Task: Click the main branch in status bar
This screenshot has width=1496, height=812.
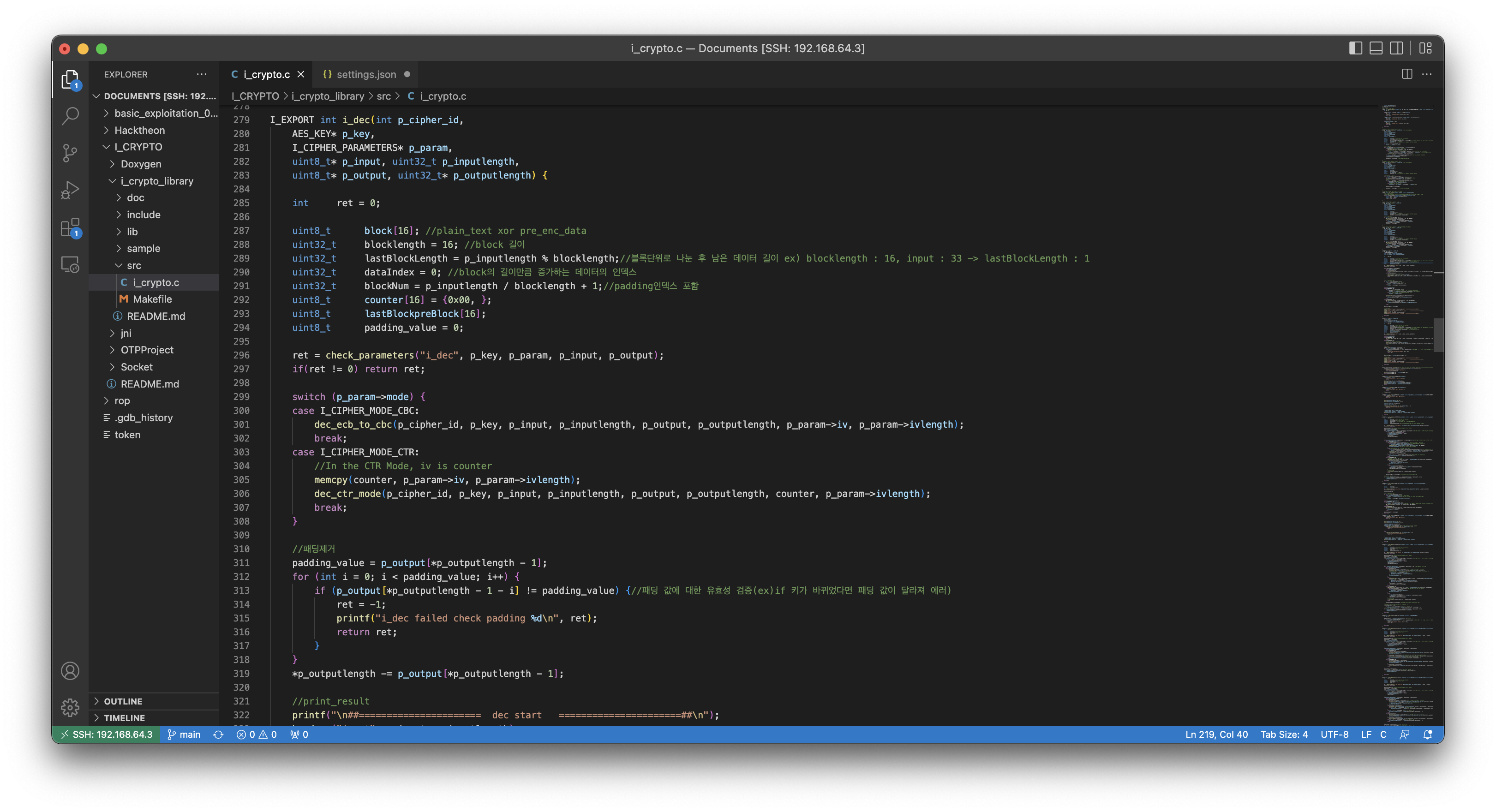Action: tap(184, 734)
